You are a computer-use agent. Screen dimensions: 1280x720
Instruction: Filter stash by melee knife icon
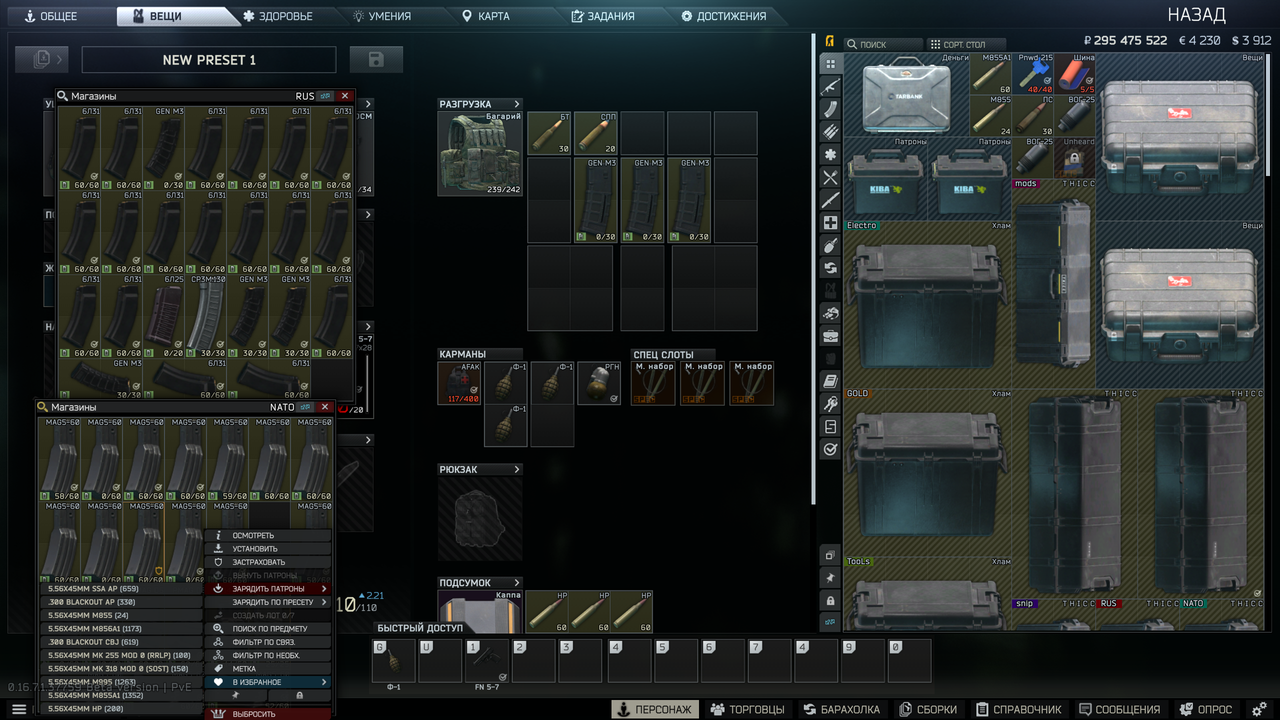click(830, 200)
